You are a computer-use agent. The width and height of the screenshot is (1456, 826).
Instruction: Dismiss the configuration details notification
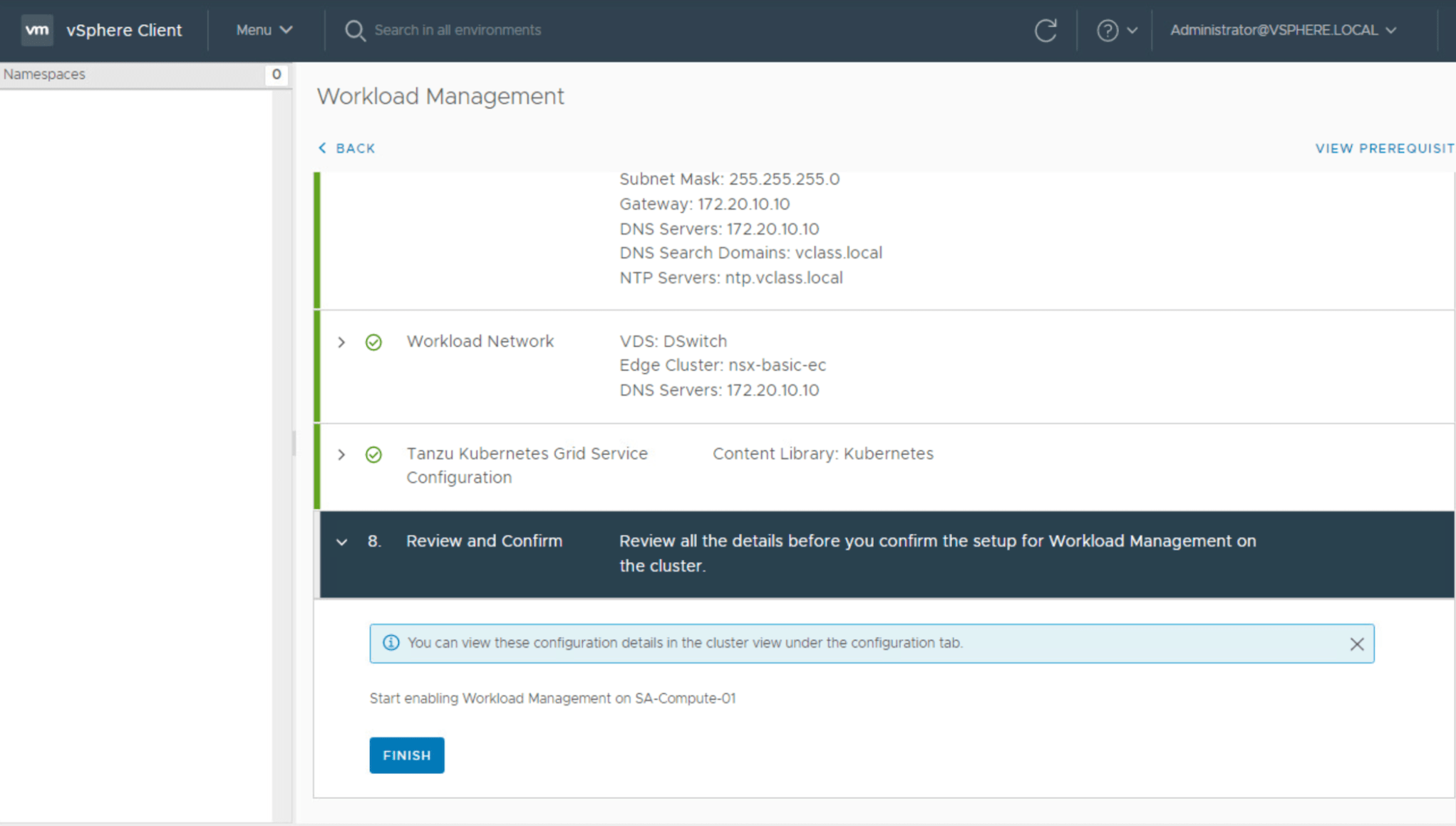coord(1357,644)
